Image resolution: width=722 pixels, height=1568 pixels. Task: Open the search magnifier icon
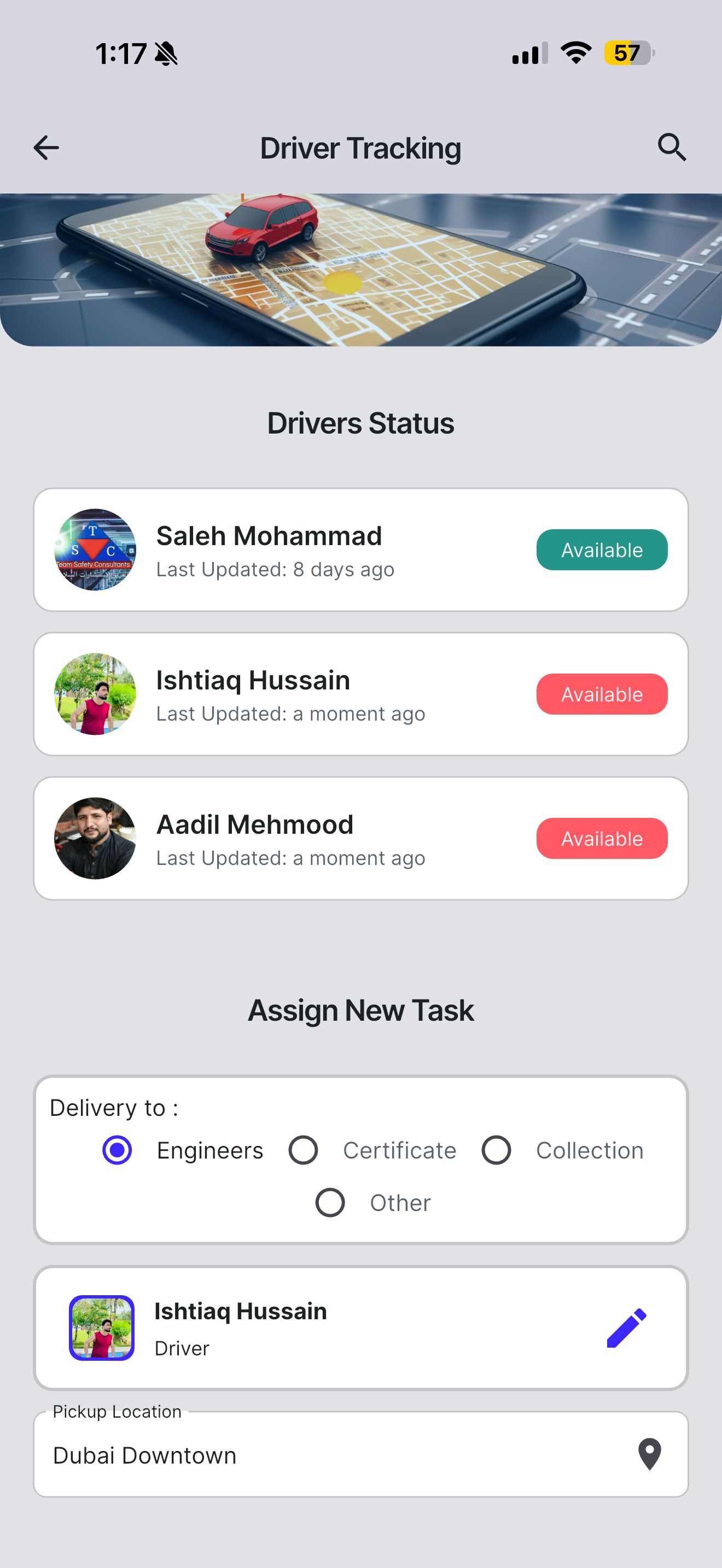[x=672, y=147]
